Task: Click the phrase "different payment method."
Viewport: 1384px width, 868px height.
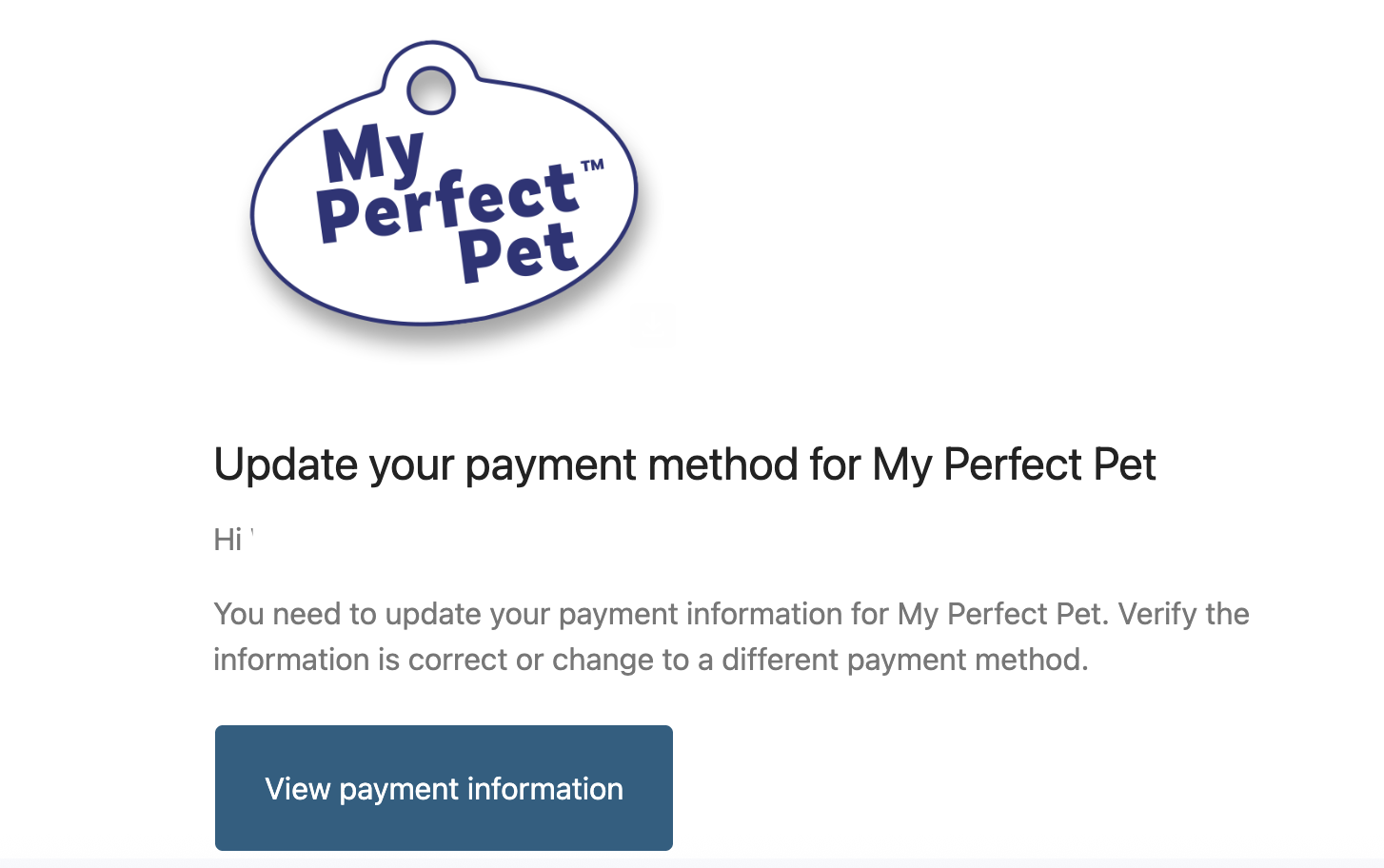Action: pyautogui.click(x=904, y=660)
